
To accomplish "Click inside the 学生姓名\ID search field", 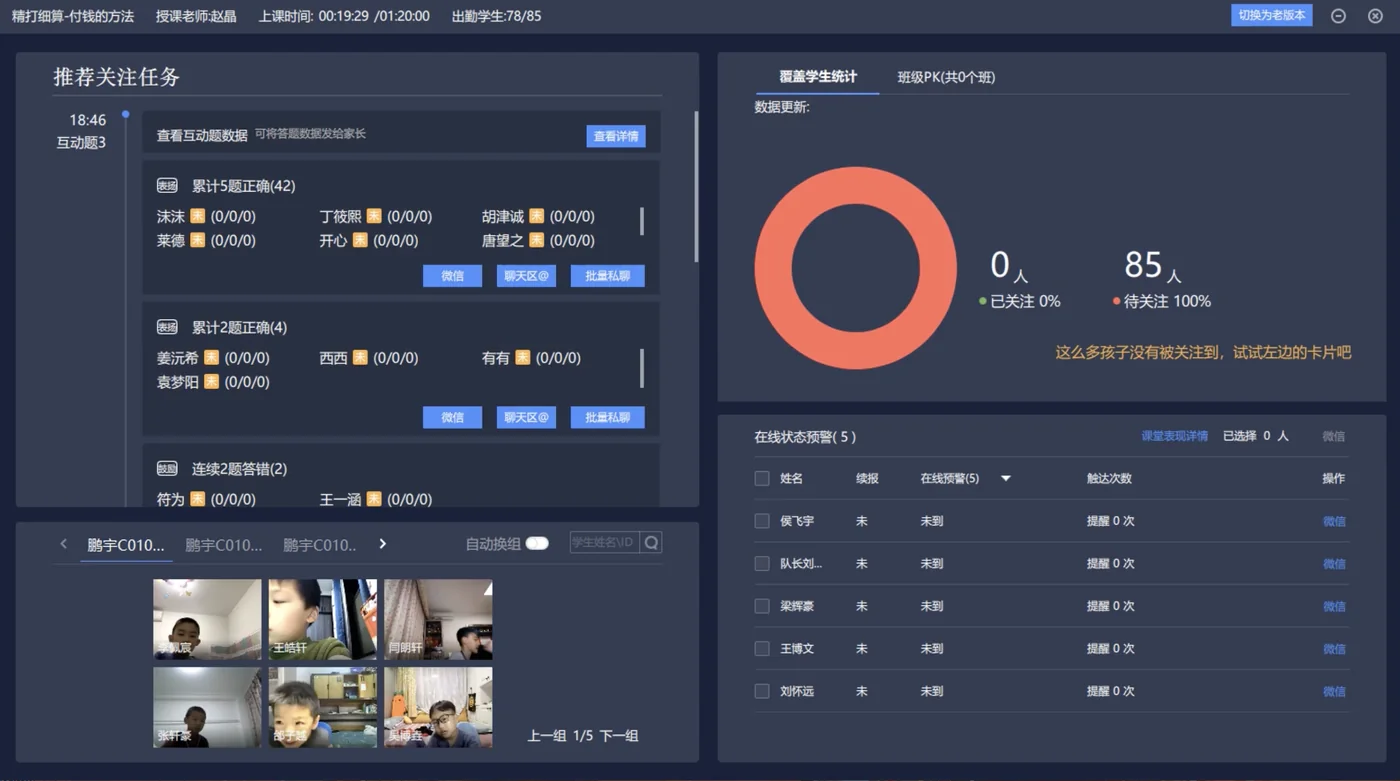I will 604,543.
